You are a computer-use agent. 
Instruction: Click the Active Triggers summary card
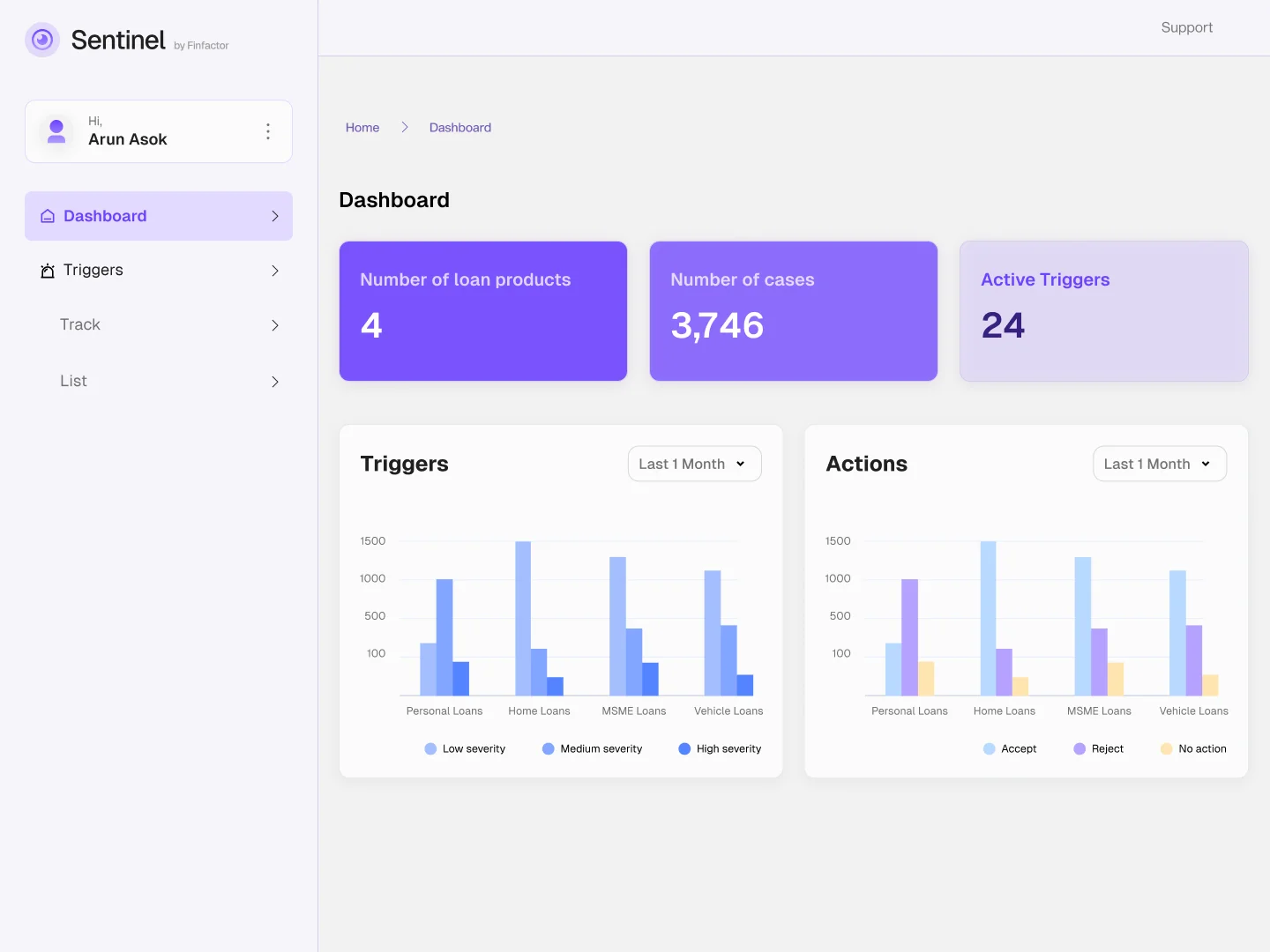click(1103, 311)
